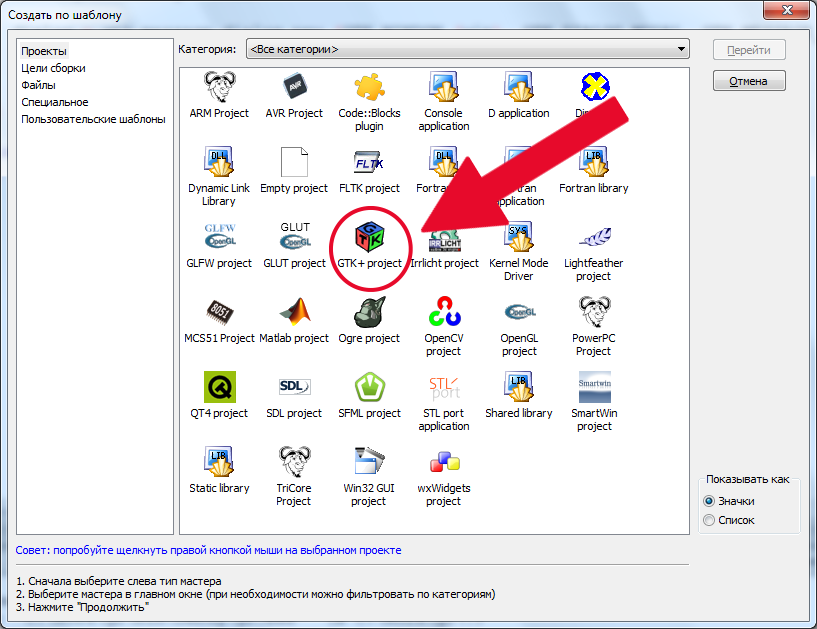
Task: Select the Matlab project template
Action: (x=294, y=320)
